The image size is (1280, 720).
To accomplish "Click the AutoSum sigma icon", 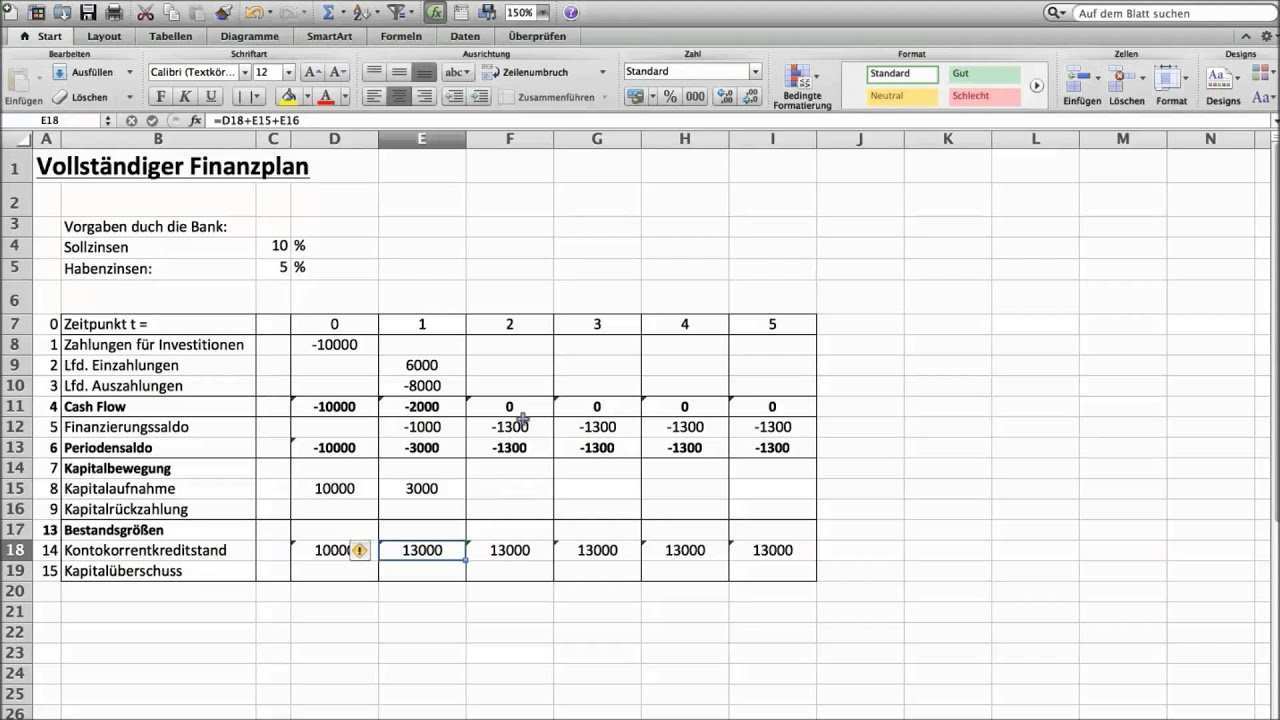I will pyautogui.click(x=327, y=13).
